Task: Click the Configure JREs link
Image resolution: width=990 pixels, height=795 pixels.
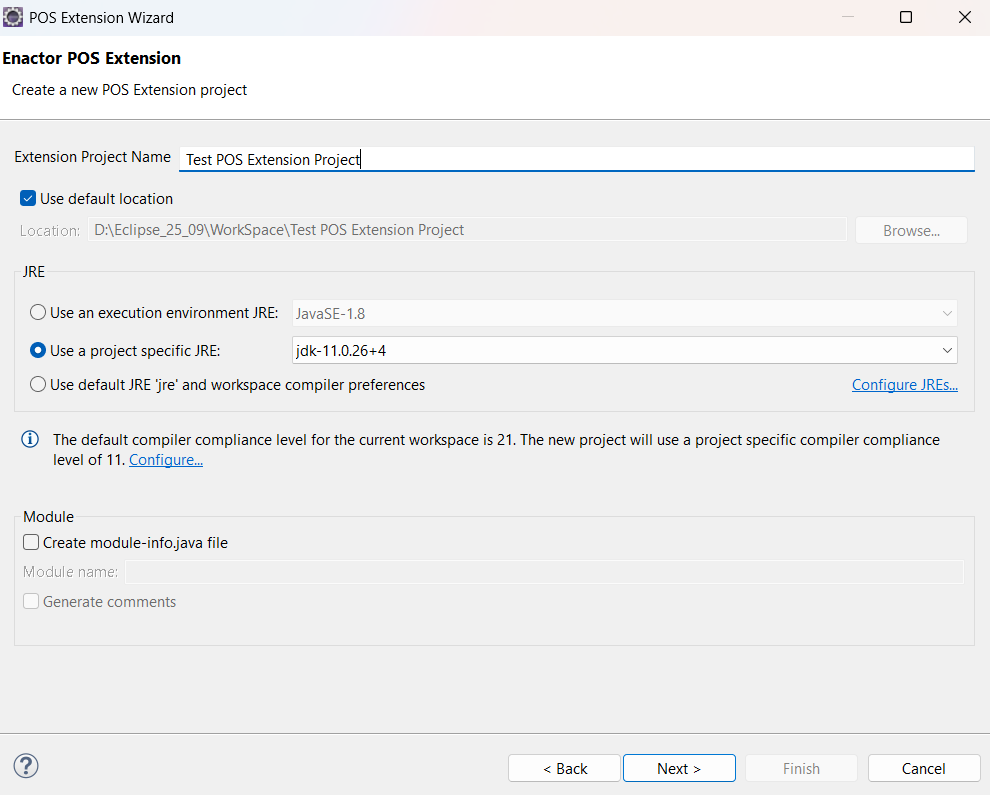Action: [904, 385]
